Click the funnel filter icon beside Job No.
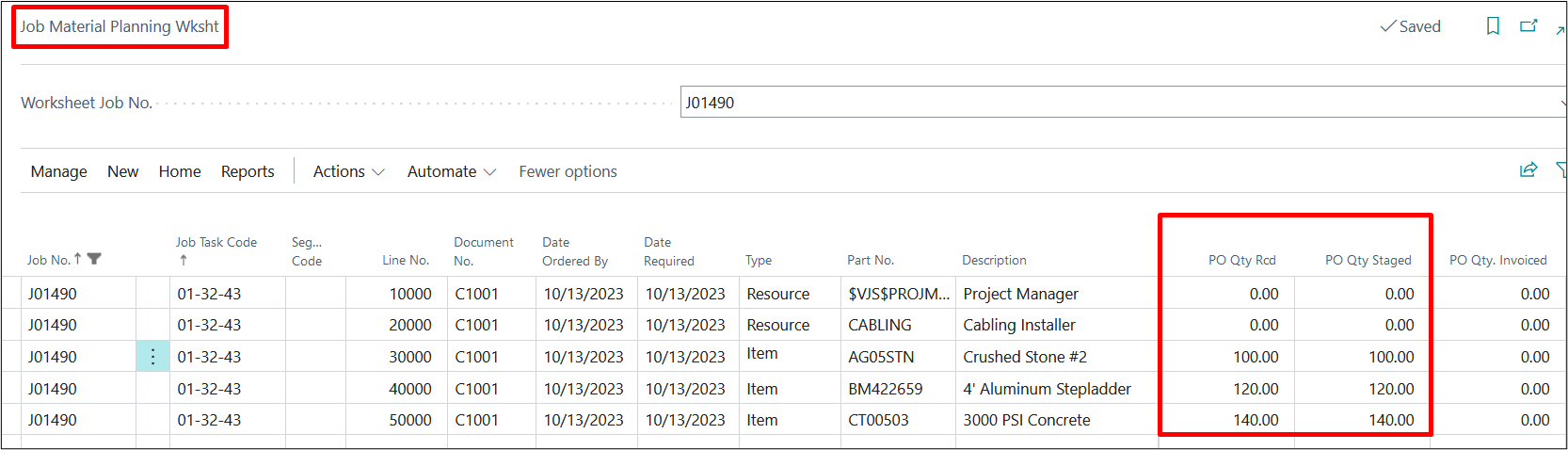Screen dimensions: 1568x450 click(x=94, y=259)
